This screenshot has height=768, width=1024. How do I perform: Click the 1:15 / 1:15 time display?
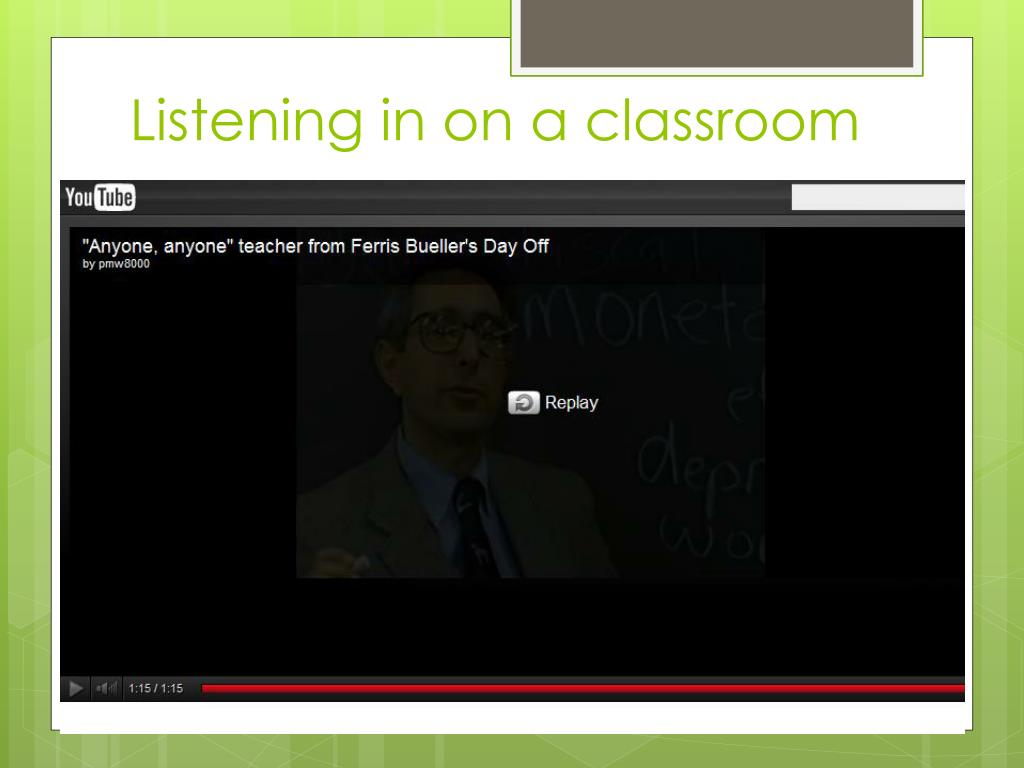click(x=155, y=688)
